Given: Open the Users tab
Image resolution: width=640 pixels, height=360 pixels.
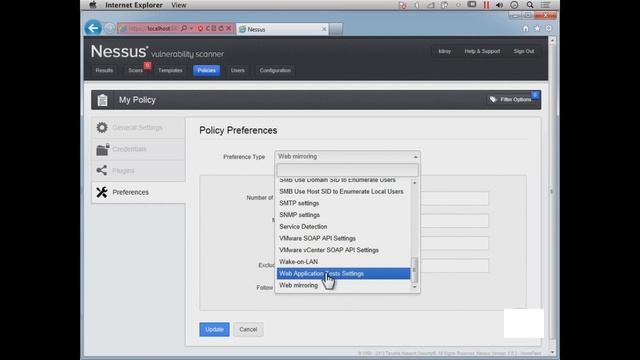Looking at the screenshot, I should 238,70.
